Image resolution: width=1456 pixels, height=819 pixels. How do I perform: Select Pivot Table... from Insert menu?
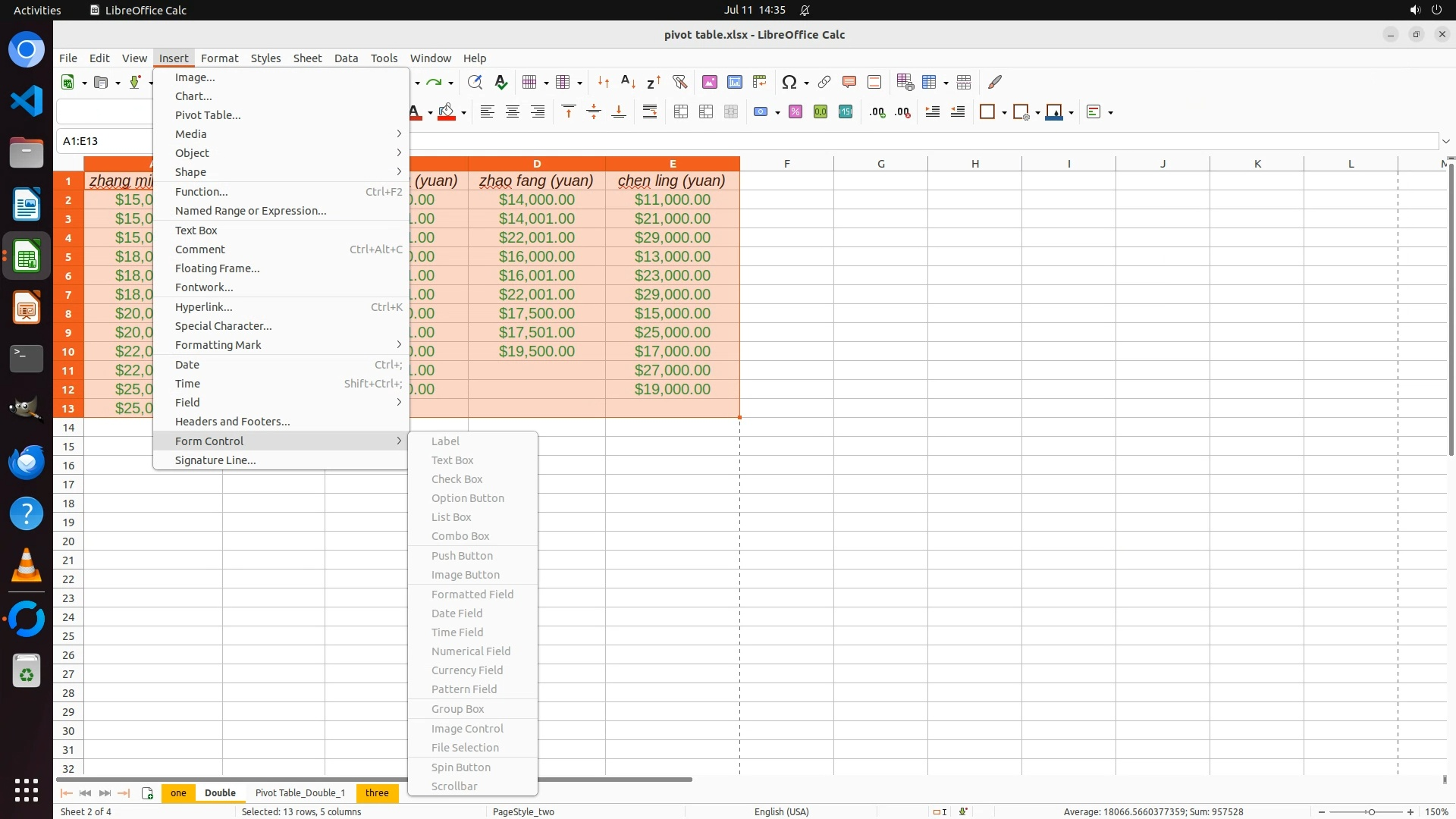tap(208, 115)
